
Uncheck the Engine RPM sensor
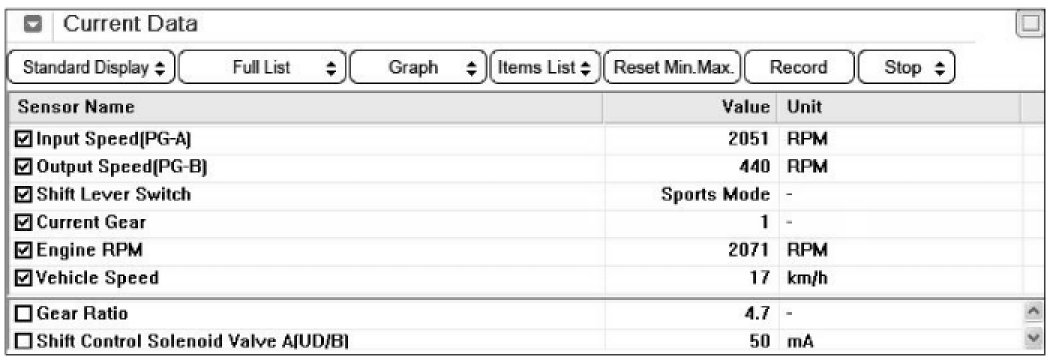tap(24, 250)
